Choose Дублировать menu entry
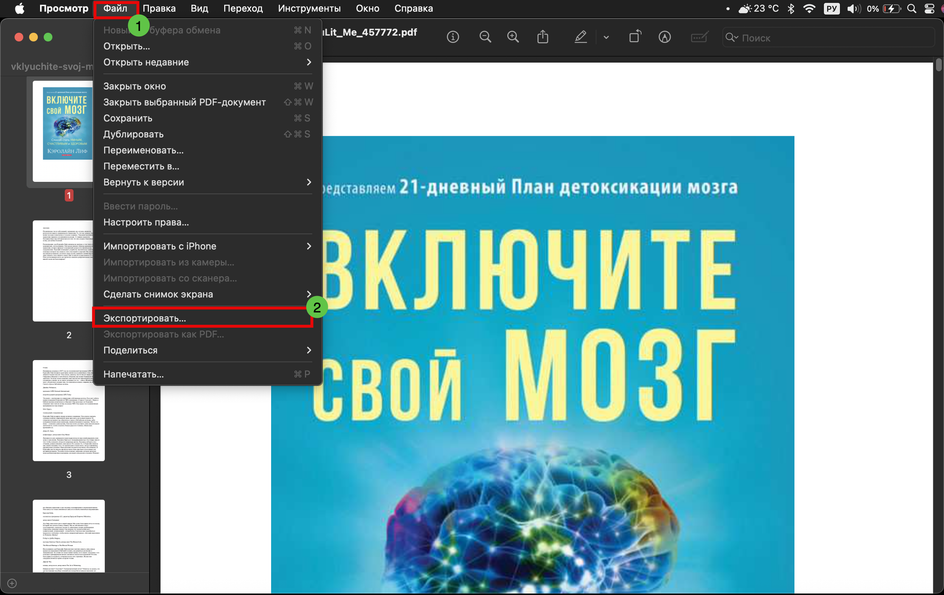This screenshot has width=944, height=595. click(x=207, y=134)
